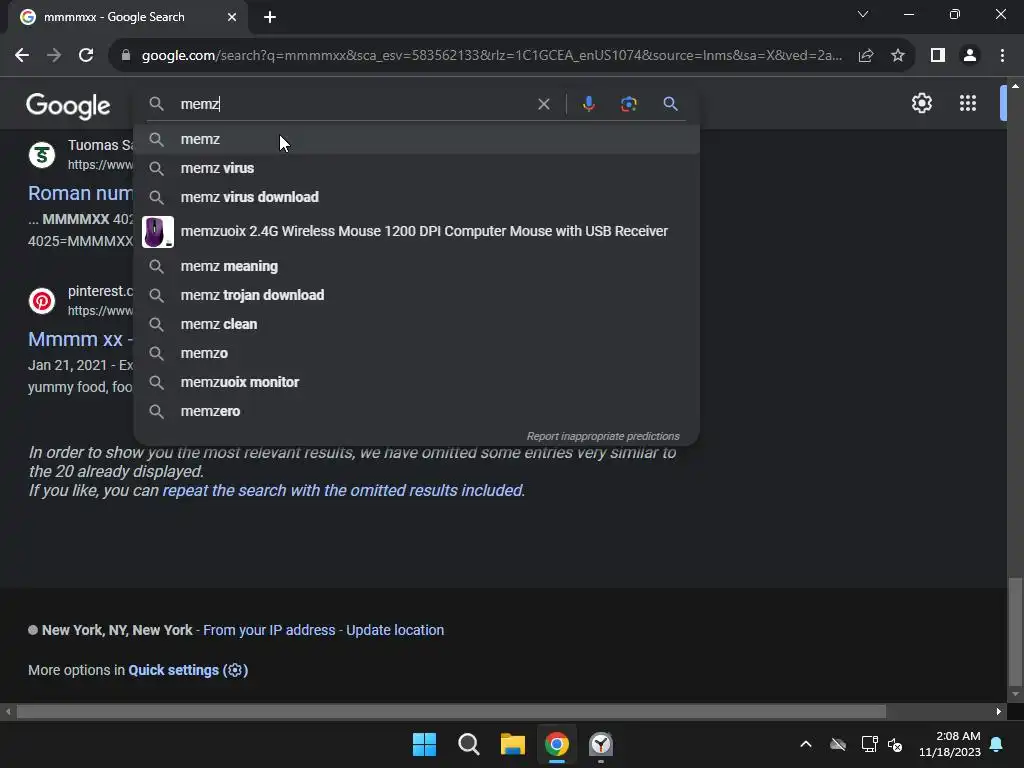View site information via the lock icon
The height and width of the screenshot is (768, 1024).
point(125,56)
